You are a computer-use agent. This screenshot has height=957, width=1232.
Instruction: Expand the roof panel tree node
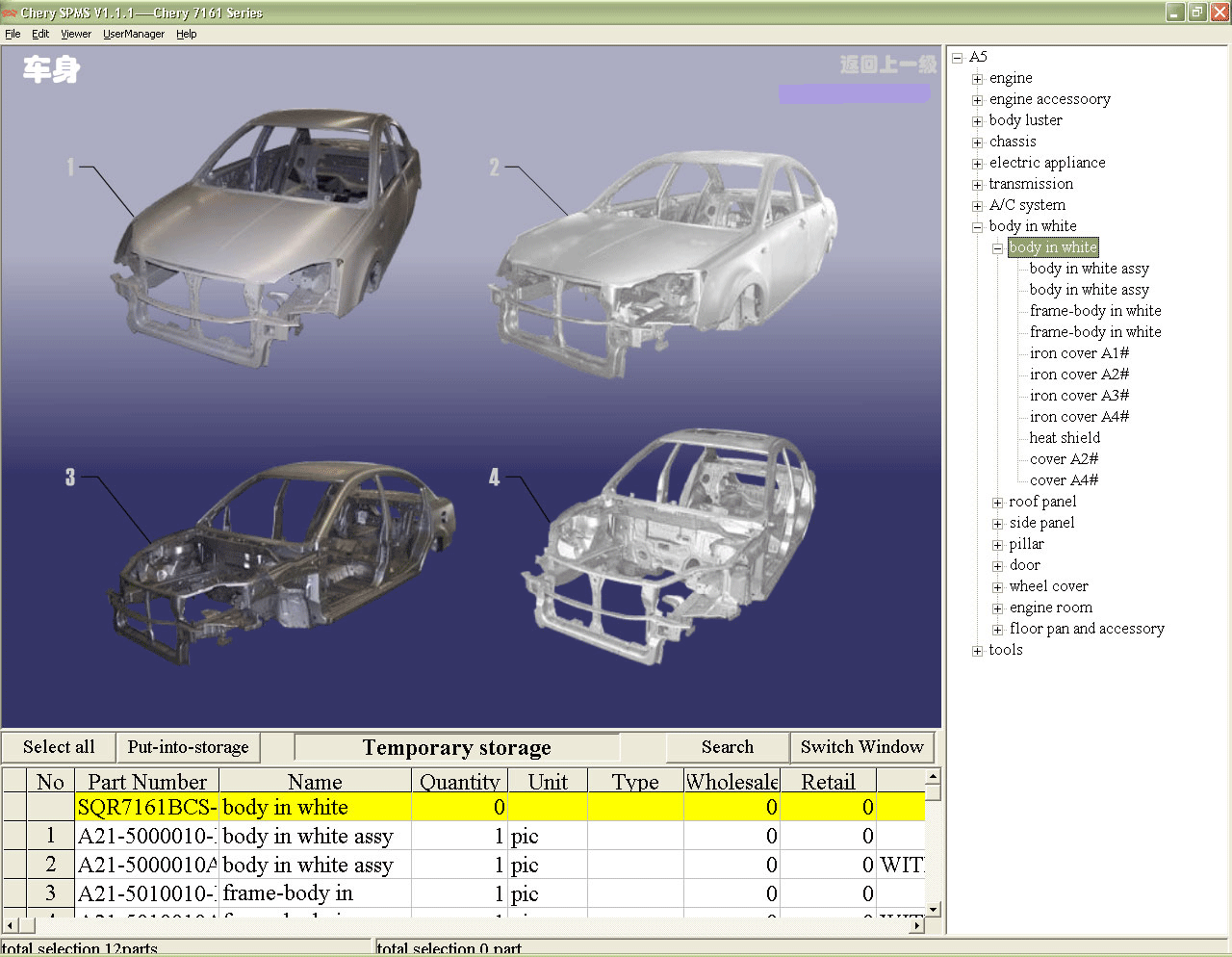pyautogui.click(x=998, y=503)
